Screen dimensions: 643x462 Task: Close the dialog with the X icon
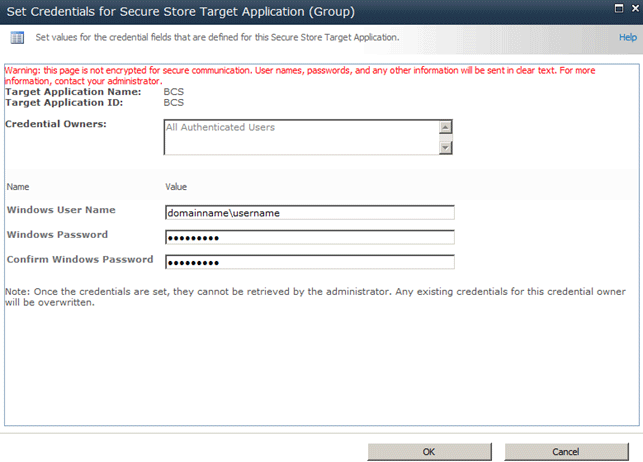click(x=634, y=8)
